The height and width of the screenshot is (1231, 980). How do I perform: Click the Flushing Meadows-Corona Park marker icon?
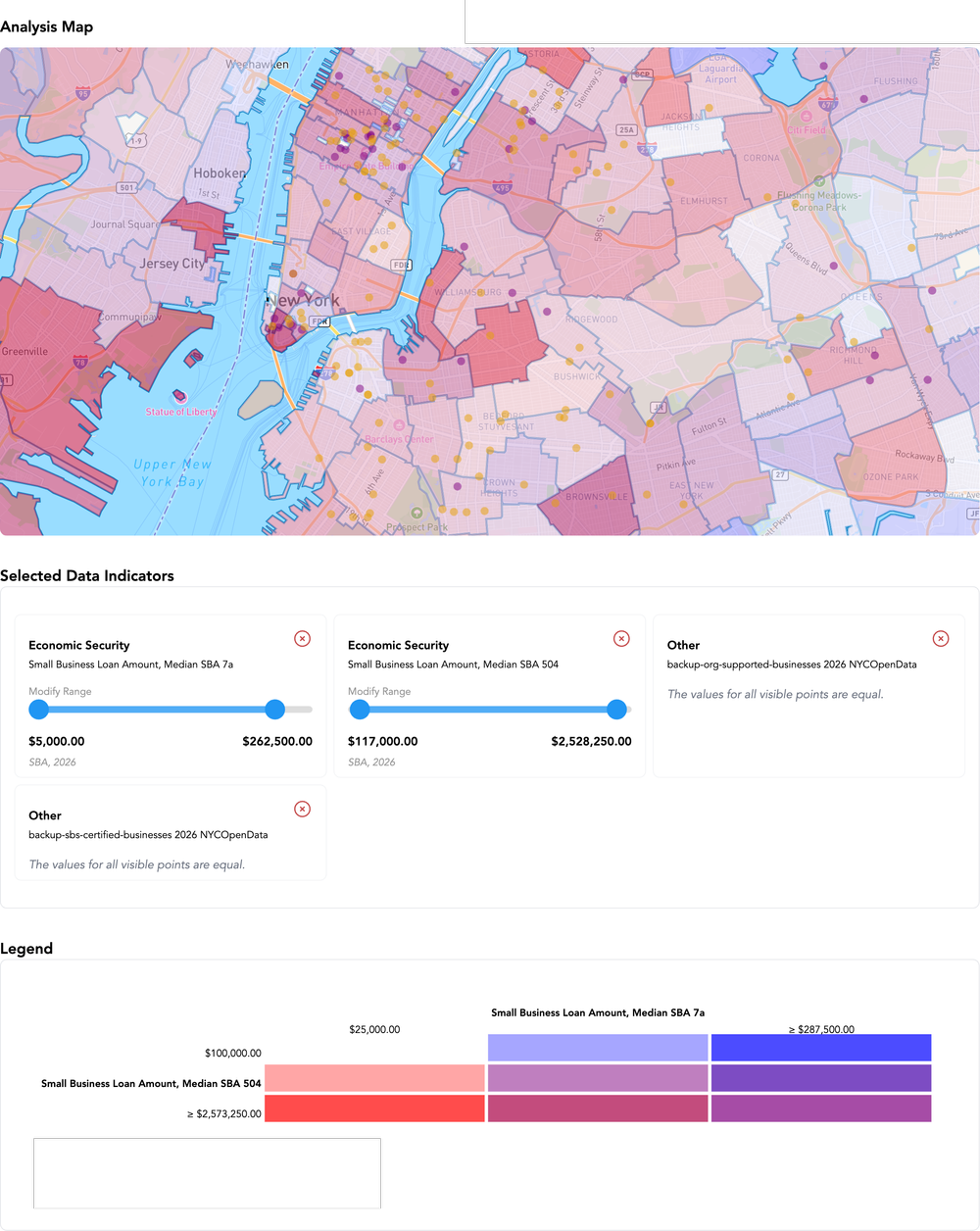point(819,181)
